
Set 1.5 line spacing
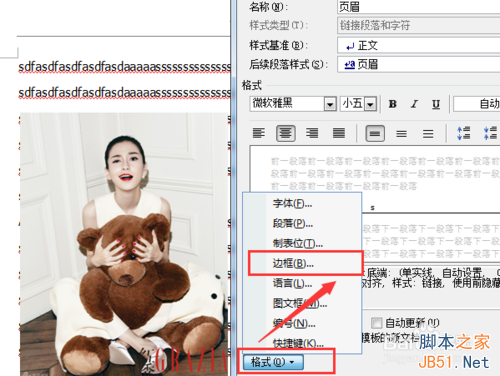401,133
